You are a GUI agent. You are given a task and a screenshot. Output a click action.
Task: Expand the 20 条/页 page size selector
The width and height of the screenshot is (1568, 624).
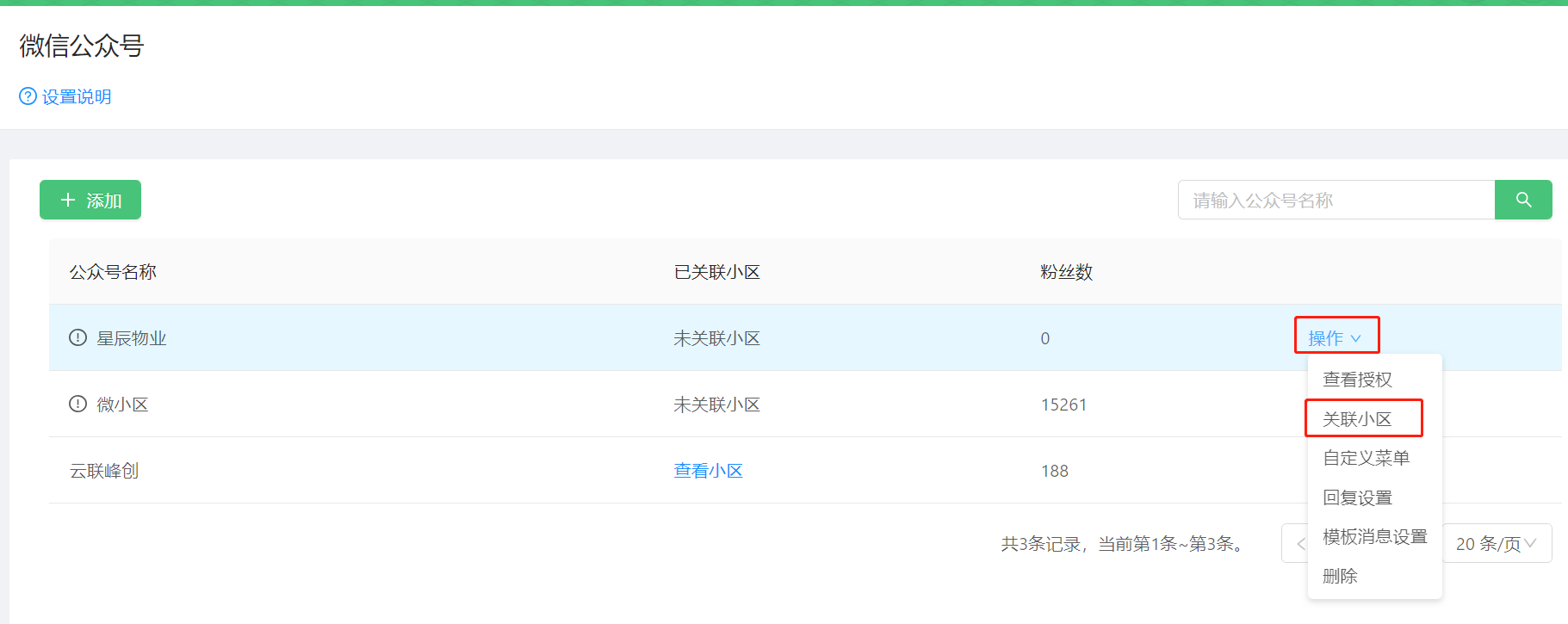click(x=1497, y=544)
